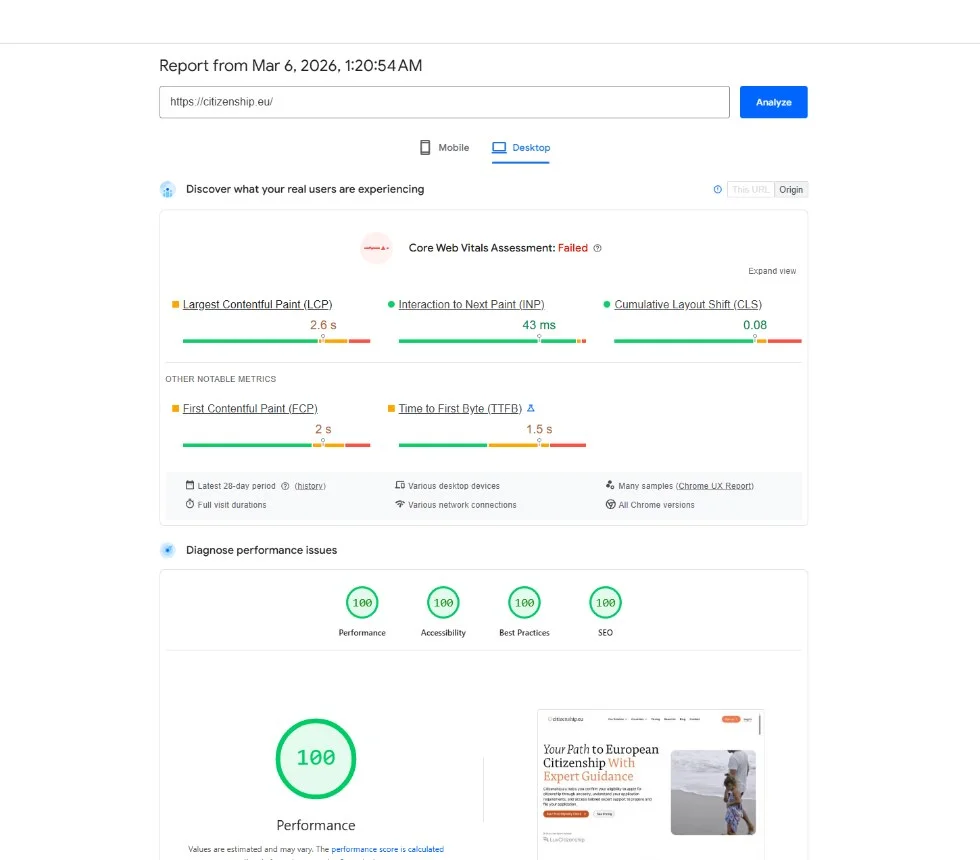The width and height of the screenshot is (980, 860).
Task: Switch the report scope to Origin
Action: point(791,189)
